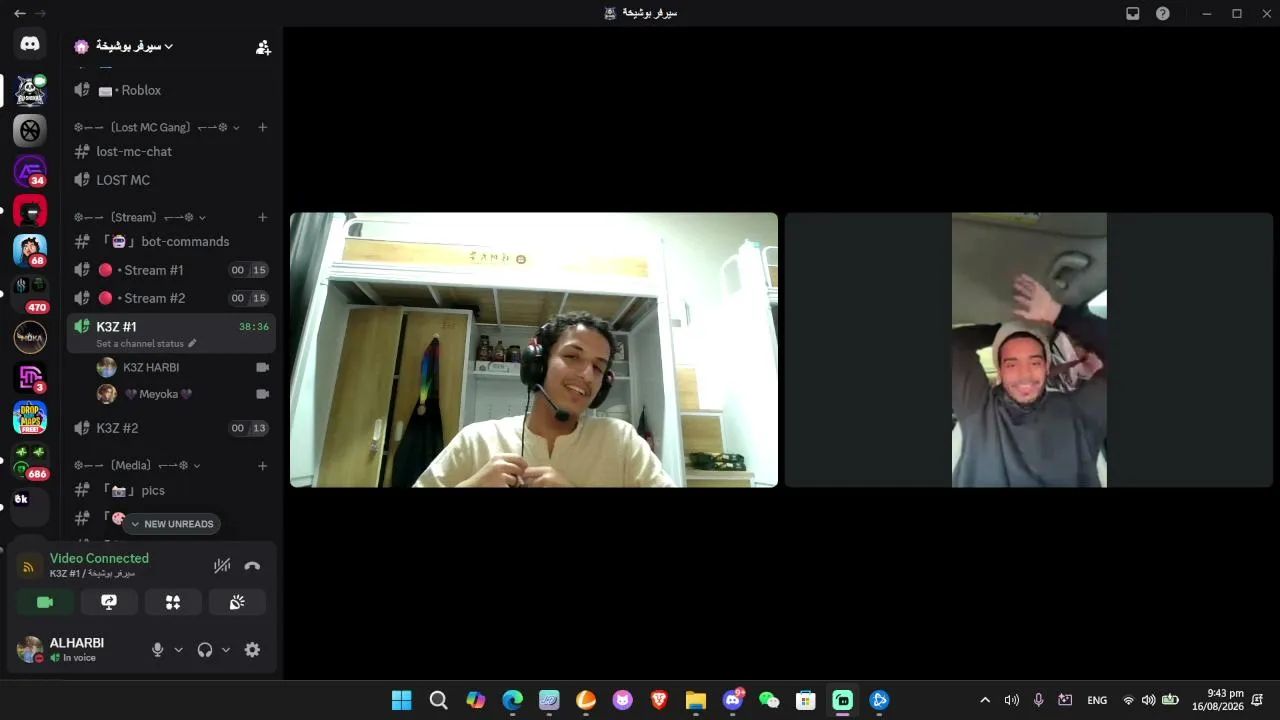
Task: Open ALHARBI user profile panel
Action: tap(75, 649)
